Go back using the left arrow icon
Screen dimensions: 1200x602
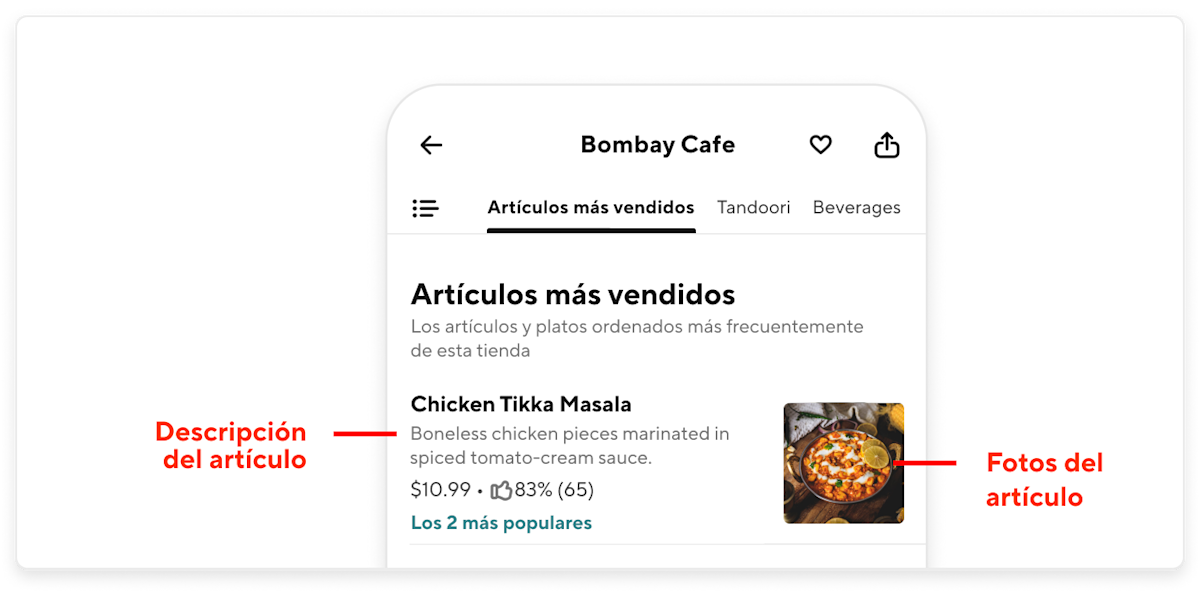point(431,146)
